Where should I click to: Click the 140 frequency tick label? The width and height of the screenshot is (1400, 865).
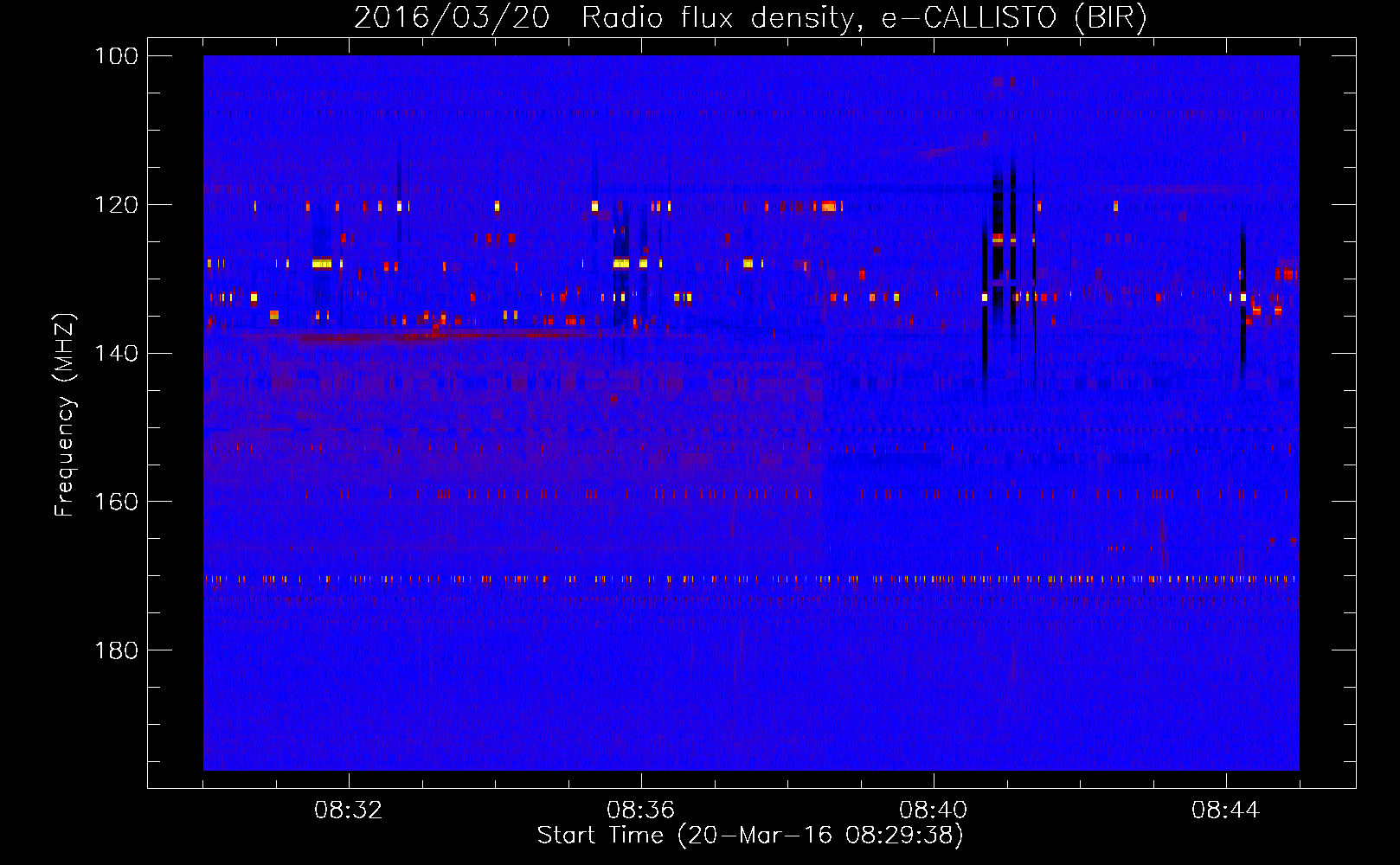pyautogui.click(x=116, y=353)
